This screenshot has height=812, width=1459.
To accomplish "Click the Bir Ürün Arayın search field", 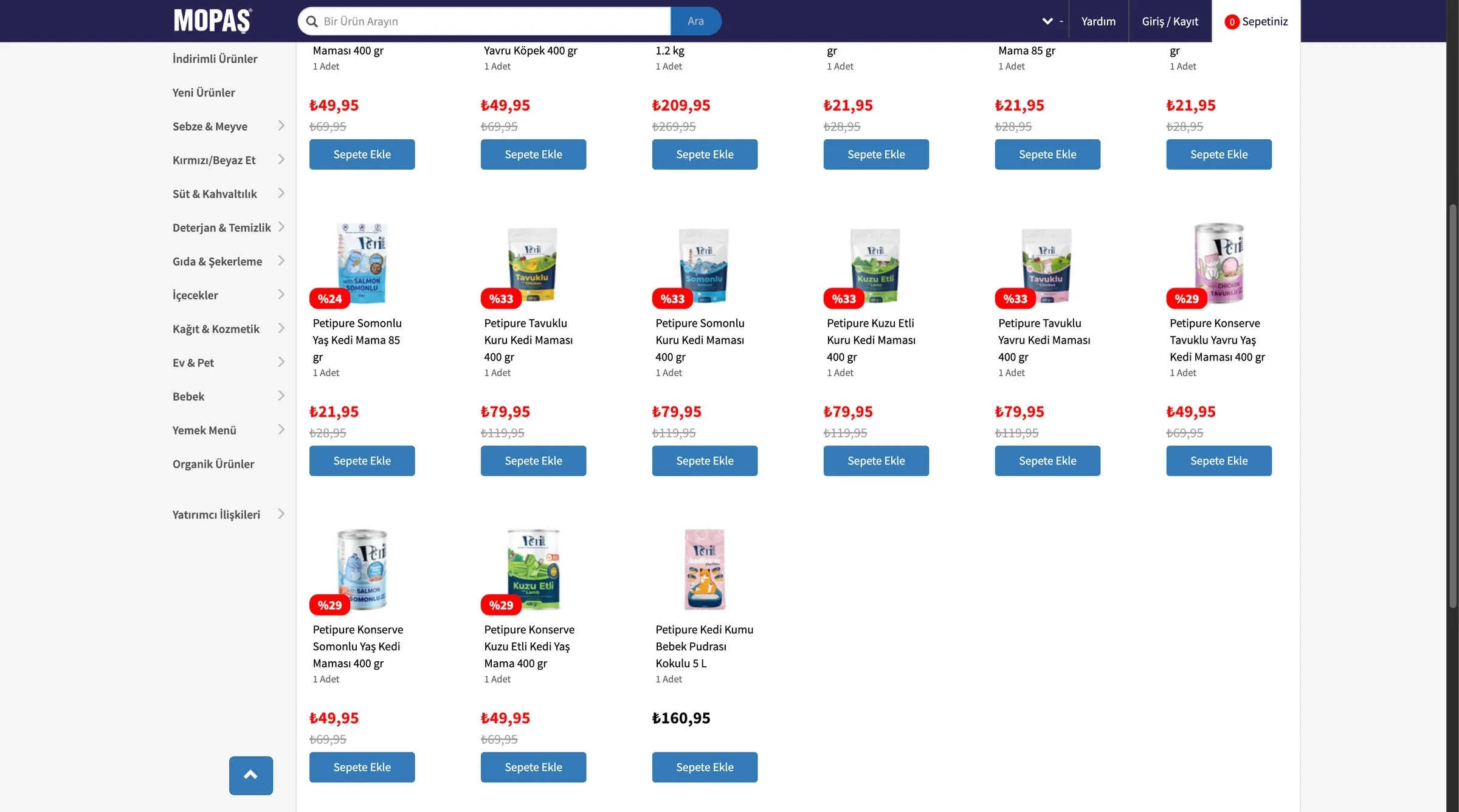I will click(492, 21).
